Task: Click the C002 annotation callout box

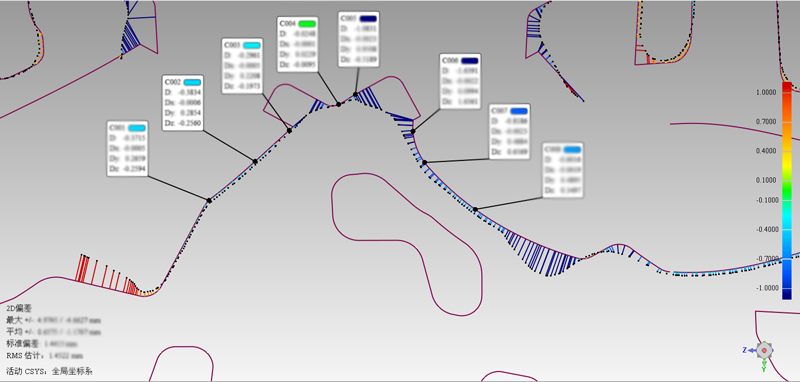Action: (x=183, y=103)
